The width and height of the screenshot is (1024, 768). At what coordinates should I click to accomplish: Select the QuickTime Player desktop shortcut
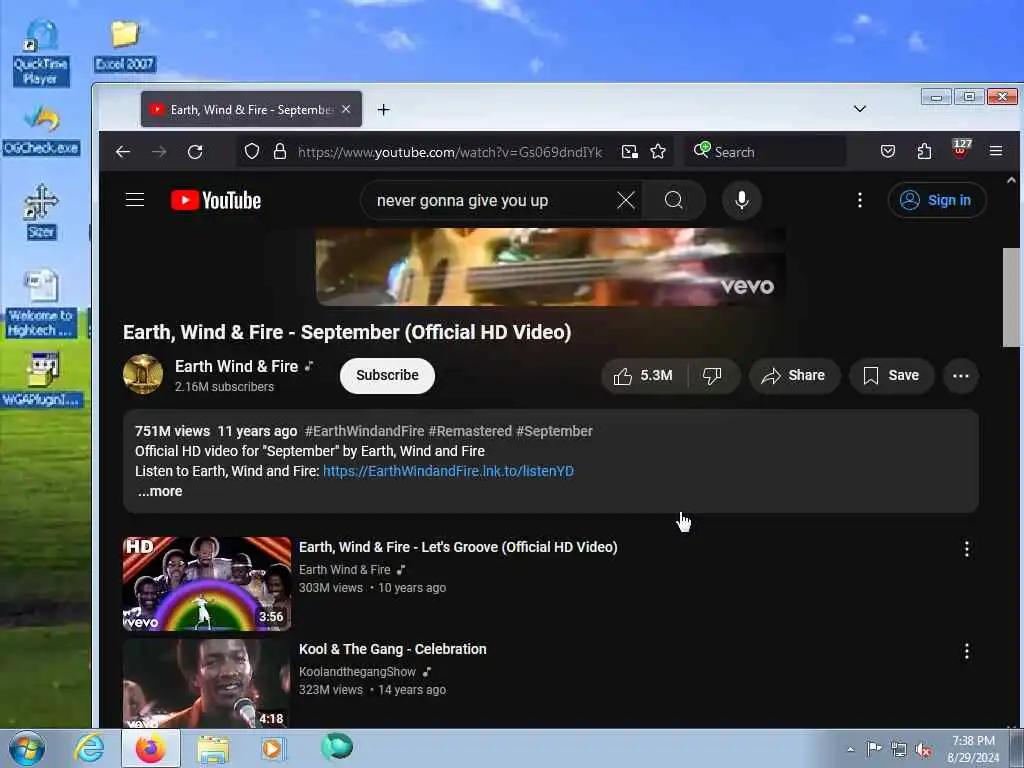(x=40, y=52)
